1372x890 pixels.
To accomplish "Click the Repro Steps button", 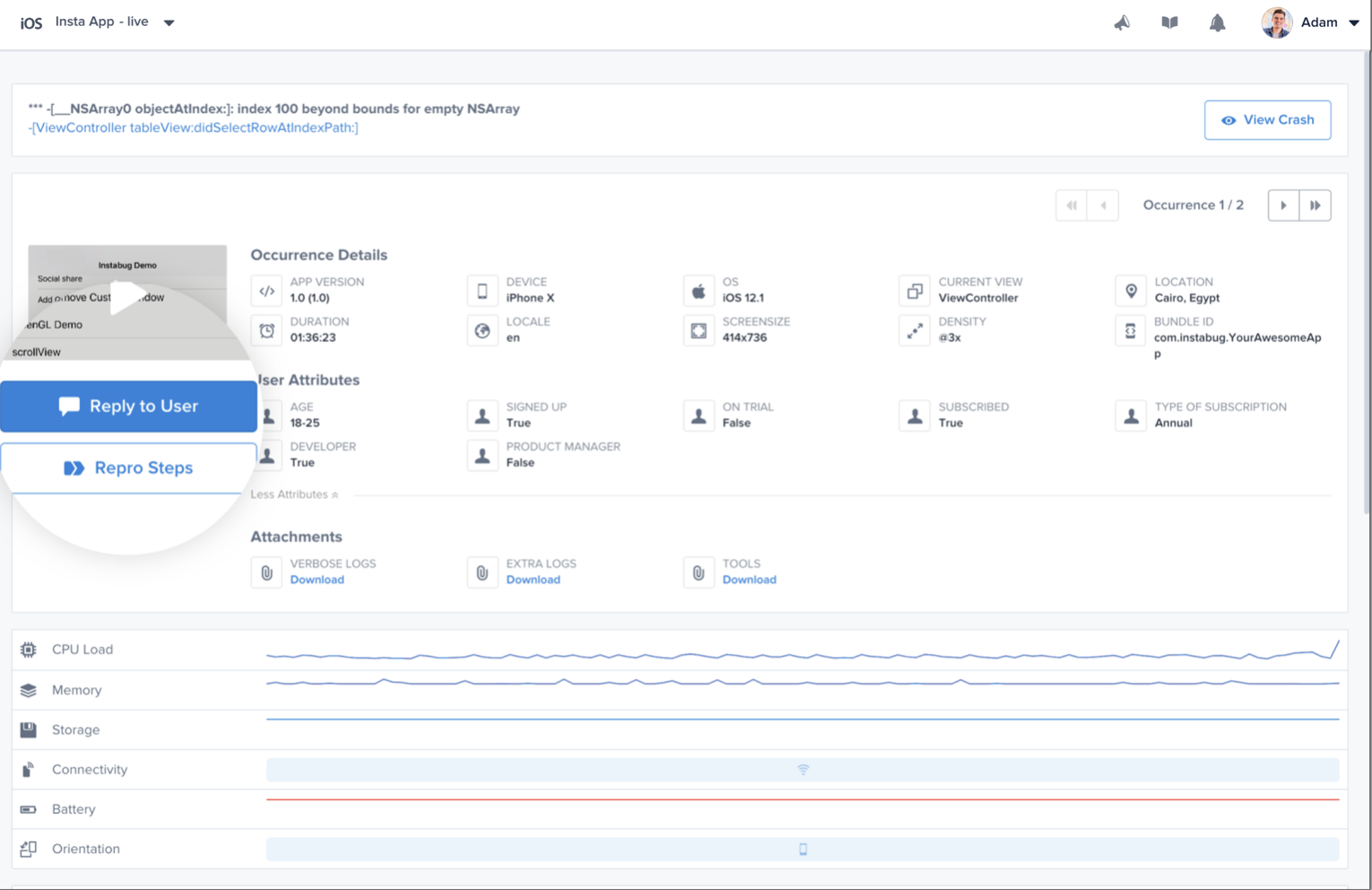I will pyautogui.click(x=128, y=467).
